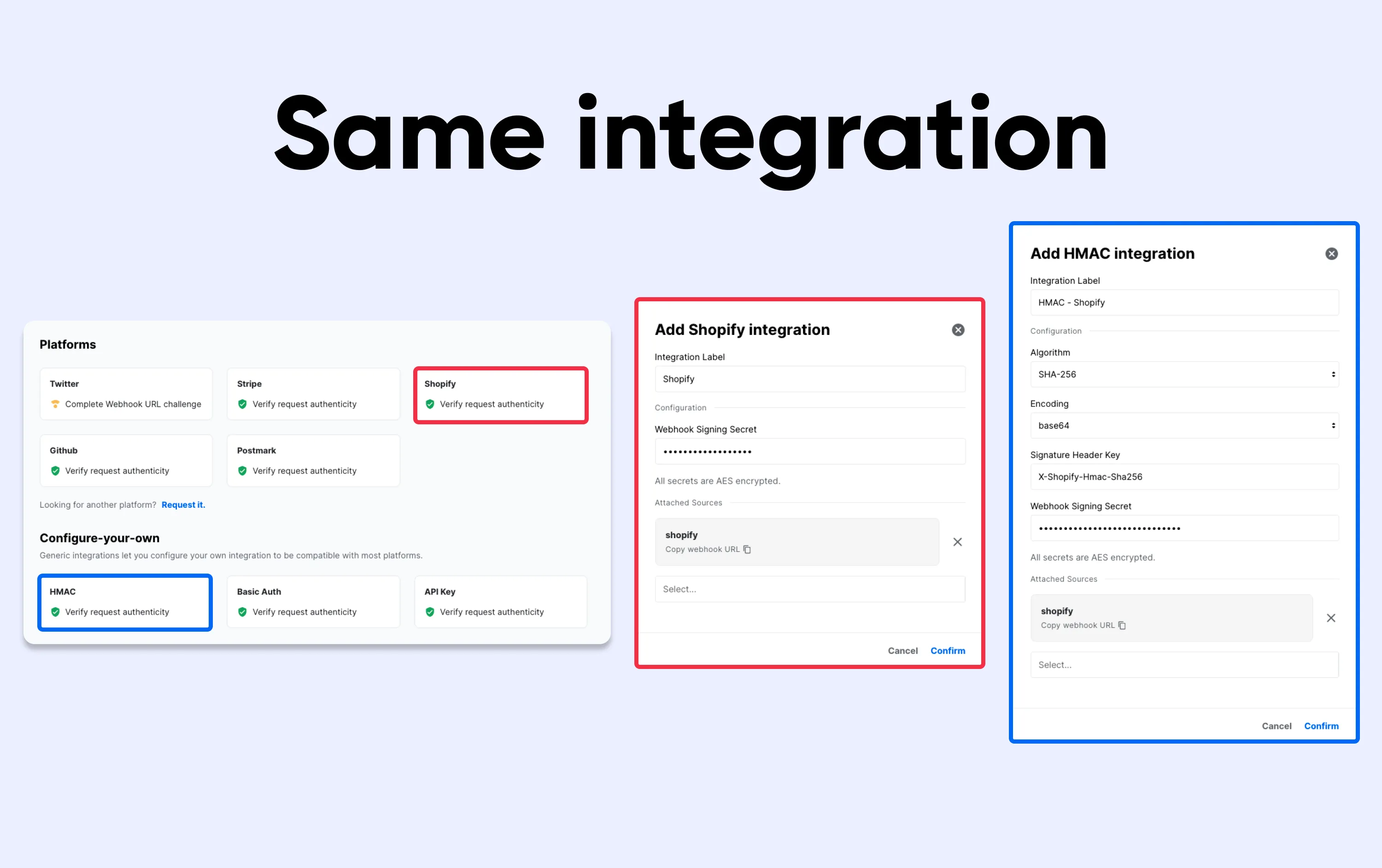
Task: Select the Postmark platform card
Action: click(313, 460)
